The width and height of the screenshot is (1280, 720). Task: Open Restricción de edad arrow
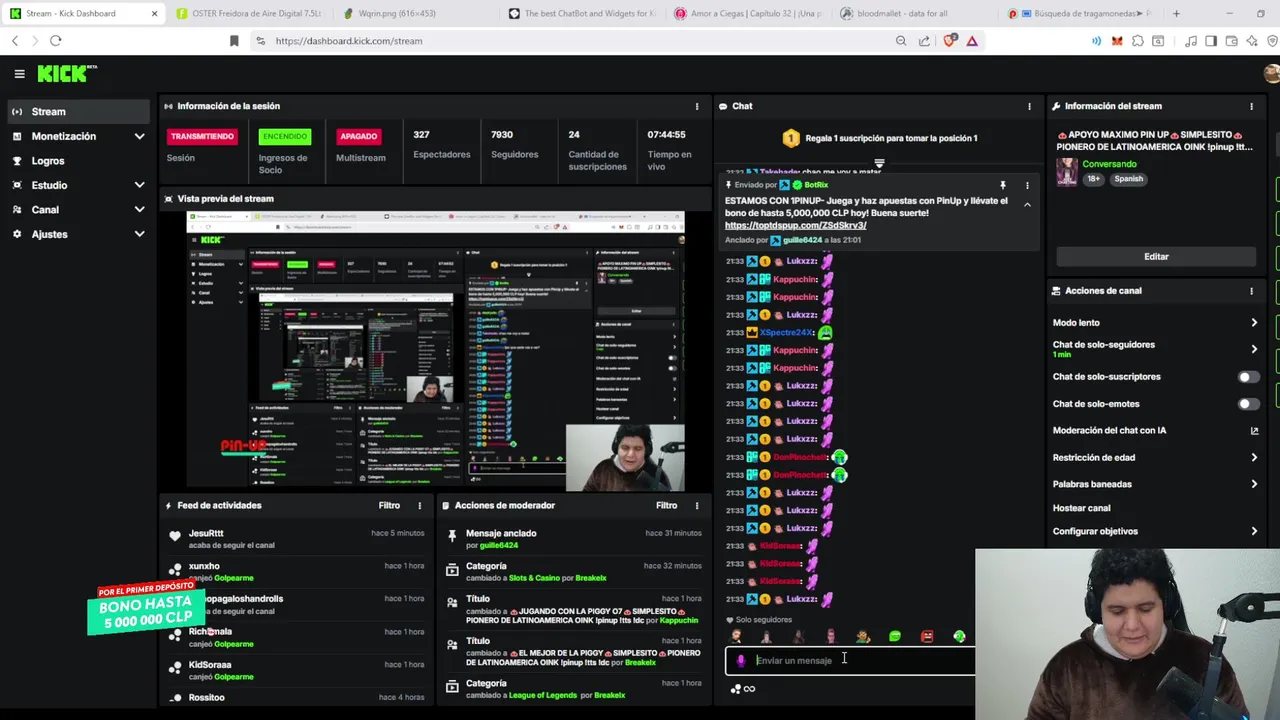tap(1254, 458)
